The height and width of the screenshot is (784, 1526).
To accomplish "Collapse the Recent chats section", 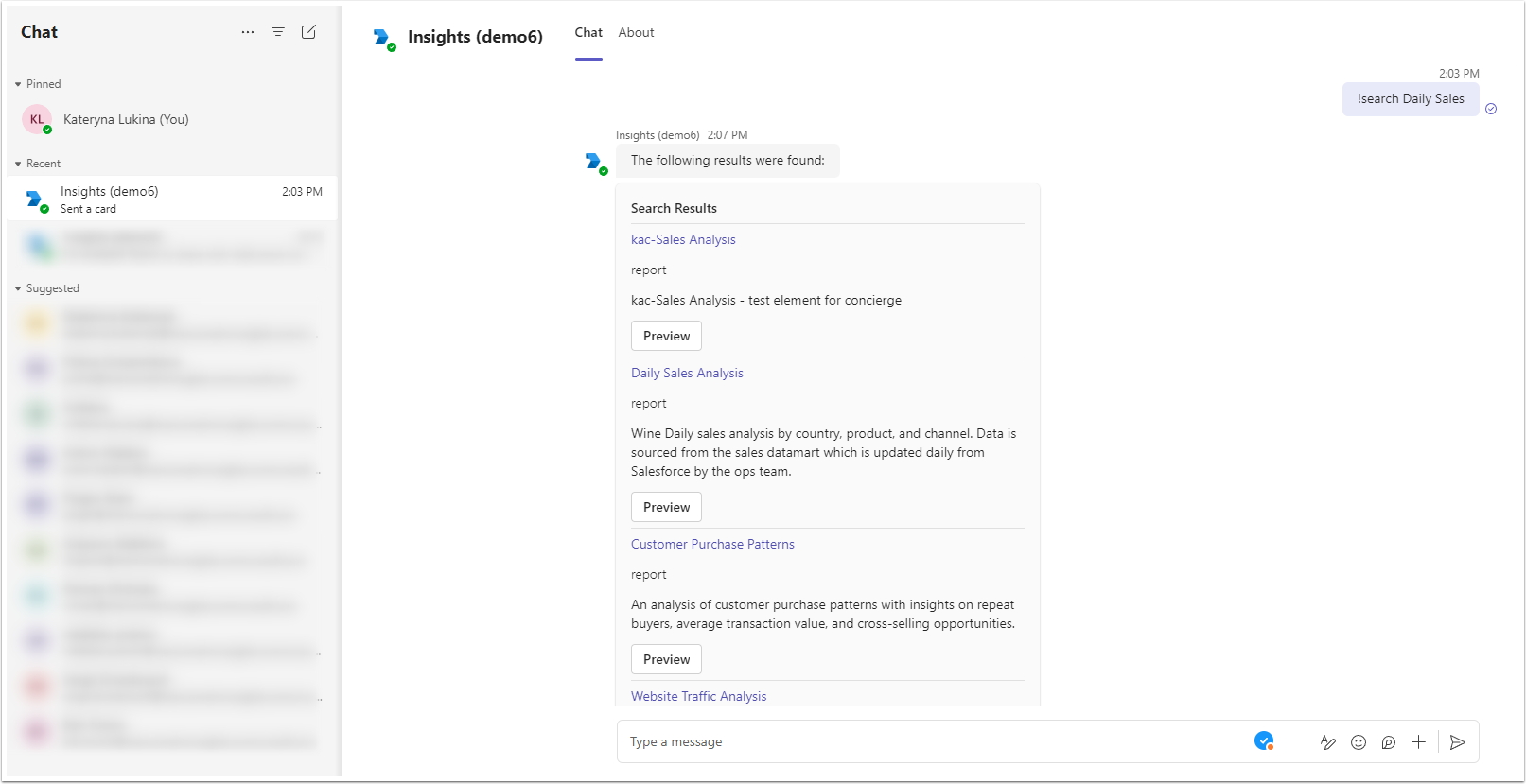I will pyautogui.click(x=18, y=164).
